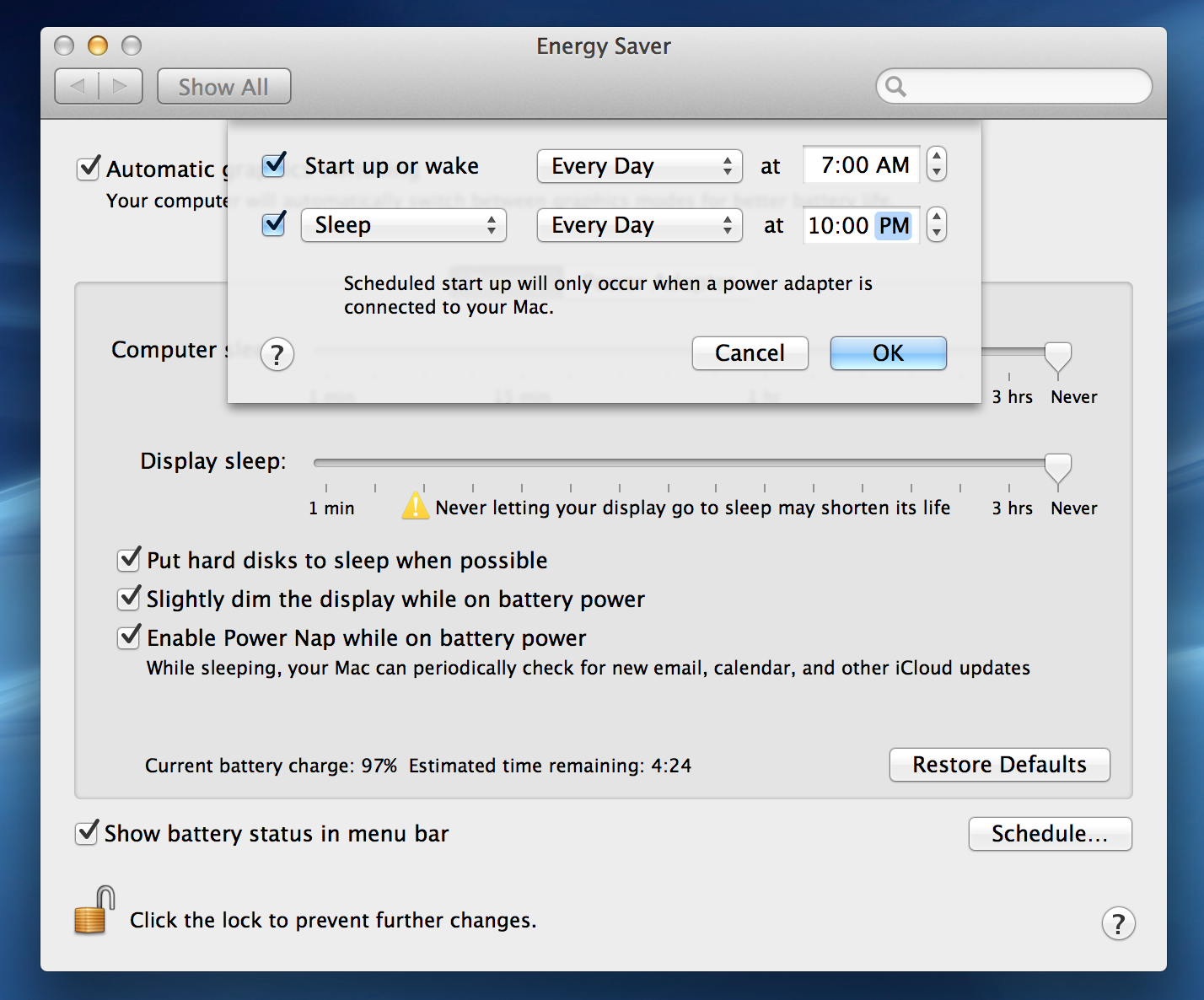Click the Cancel button
The height and width of the screenshot is (1000, 1204).
point(750,353)
